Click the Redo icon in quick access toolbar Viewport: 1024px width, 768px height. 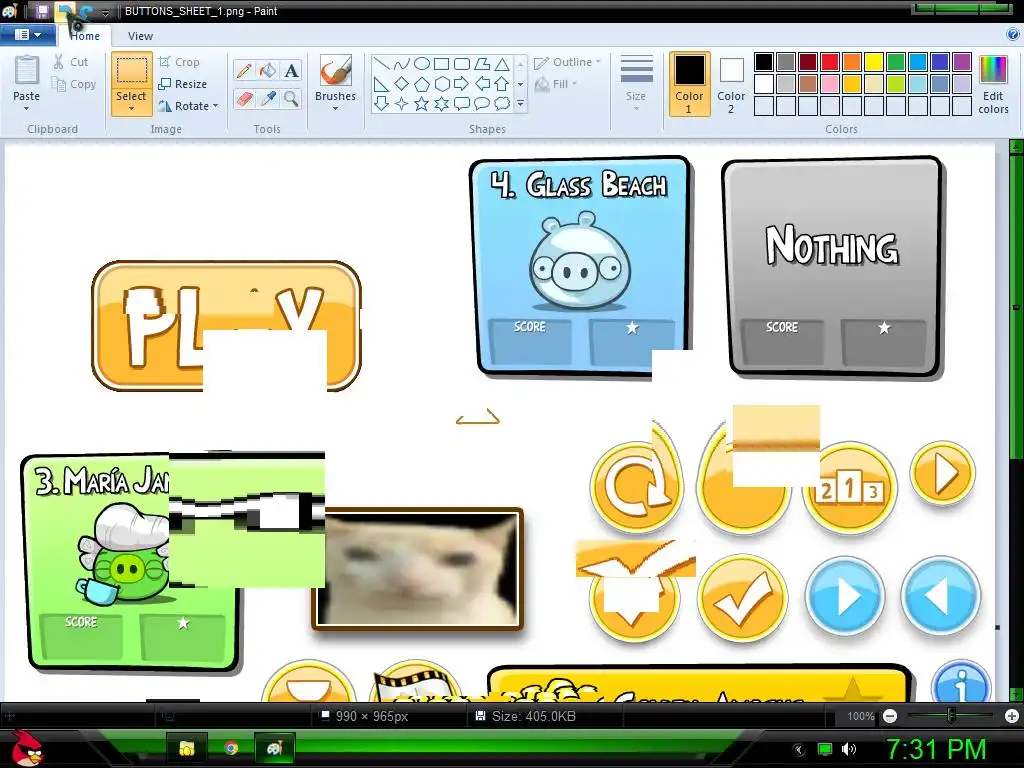pos(86,11)
